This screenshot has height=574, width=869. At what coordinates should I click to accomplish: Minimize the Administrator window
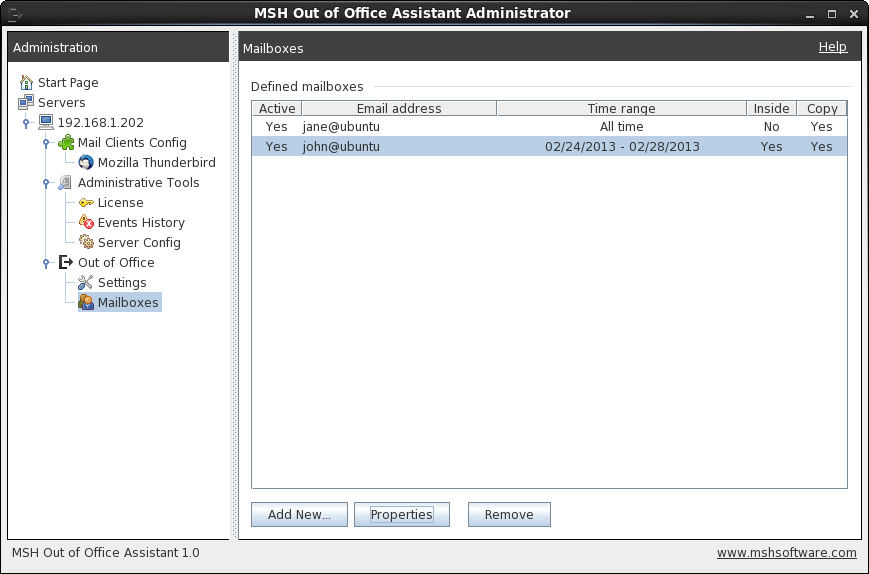(x=810, y=14)
